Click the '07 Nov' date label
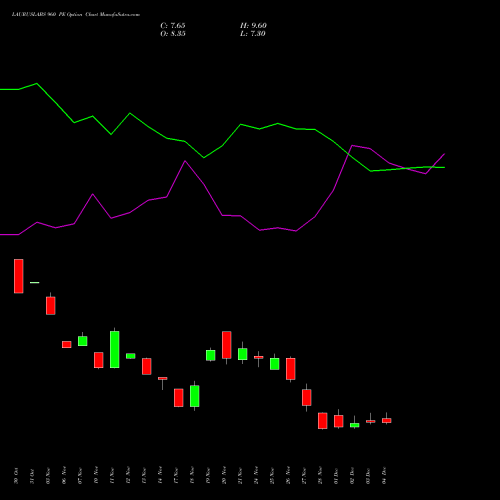This screenshot has width=500, height=500. coord(80,476)
